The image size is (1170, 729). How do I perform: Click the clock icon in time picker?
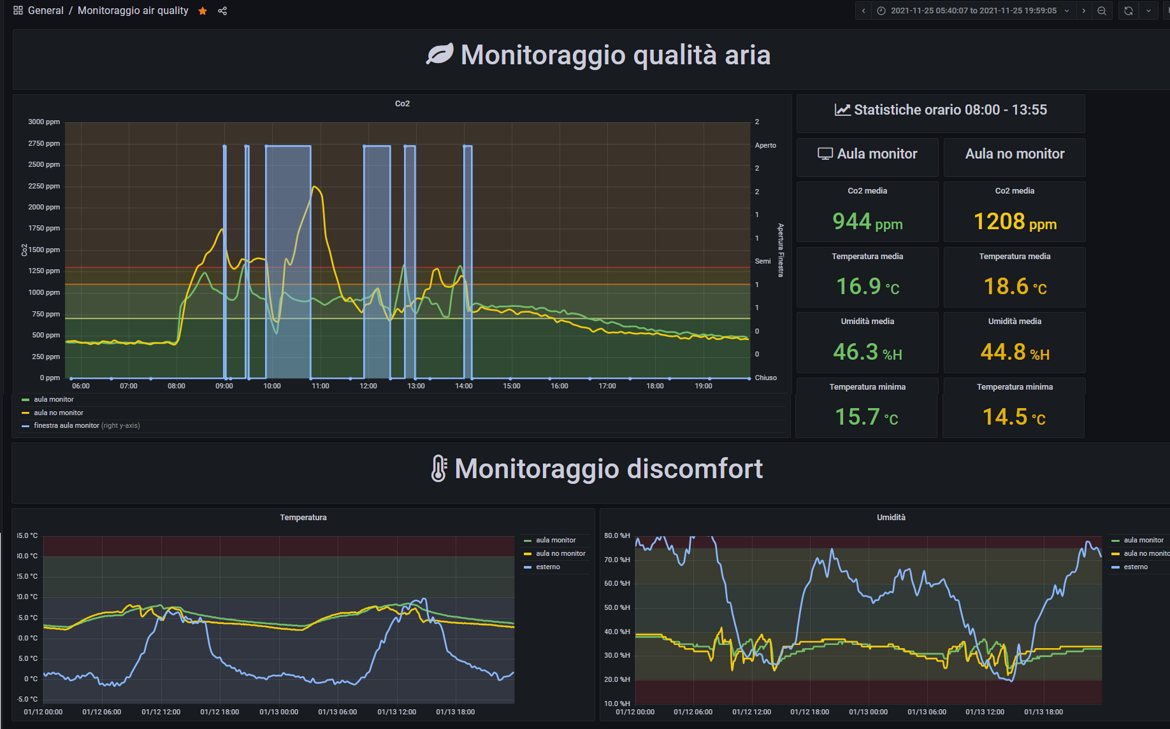pyautogui.click(x=881, y=11)
